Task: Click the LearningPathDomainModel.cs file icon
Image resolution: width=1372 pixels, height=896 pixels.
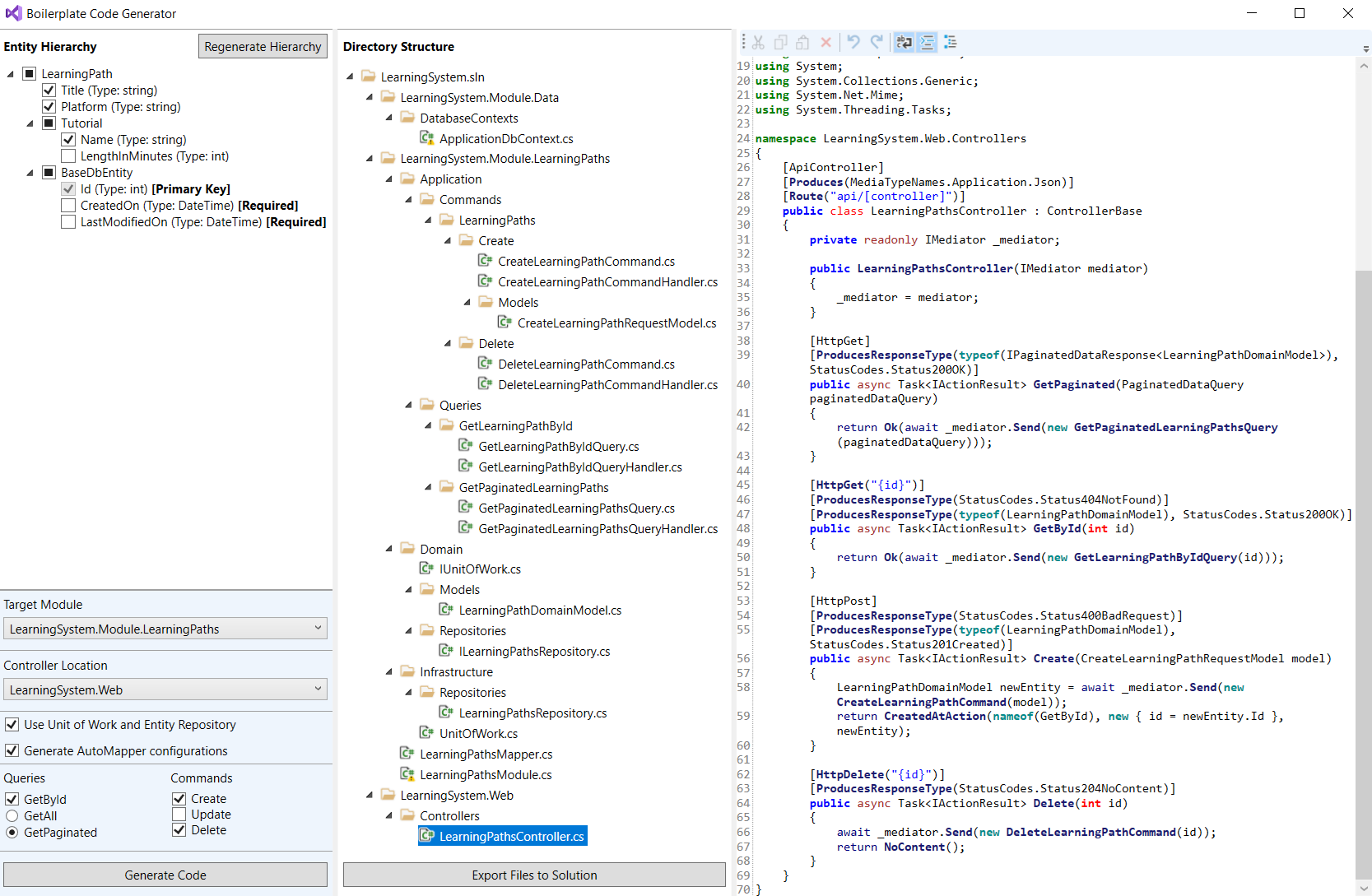Action: 445,610
